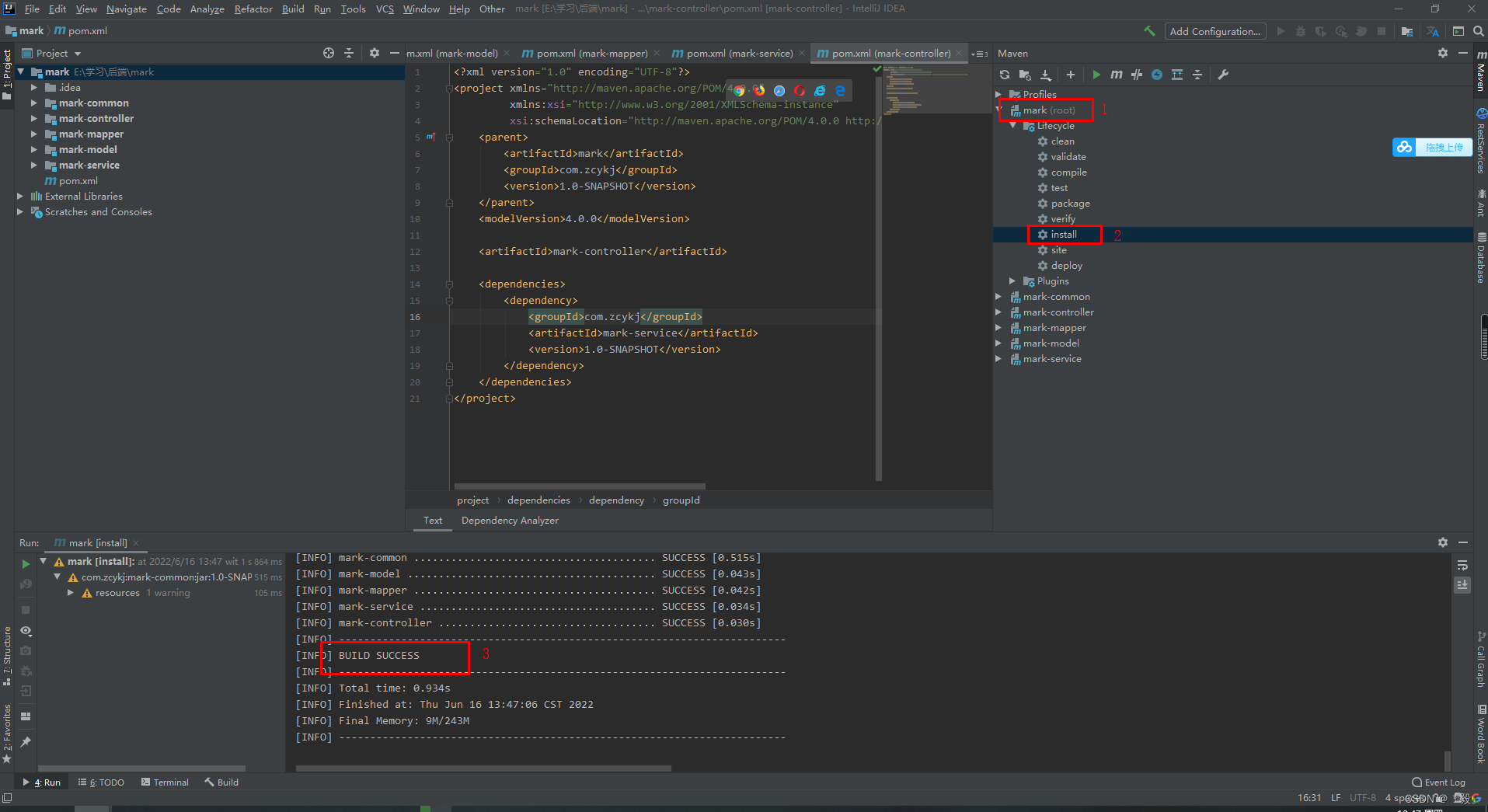Open Run panel gear settings
The width and height of the screenshot is (1488, 812).
coord(1443,542)
